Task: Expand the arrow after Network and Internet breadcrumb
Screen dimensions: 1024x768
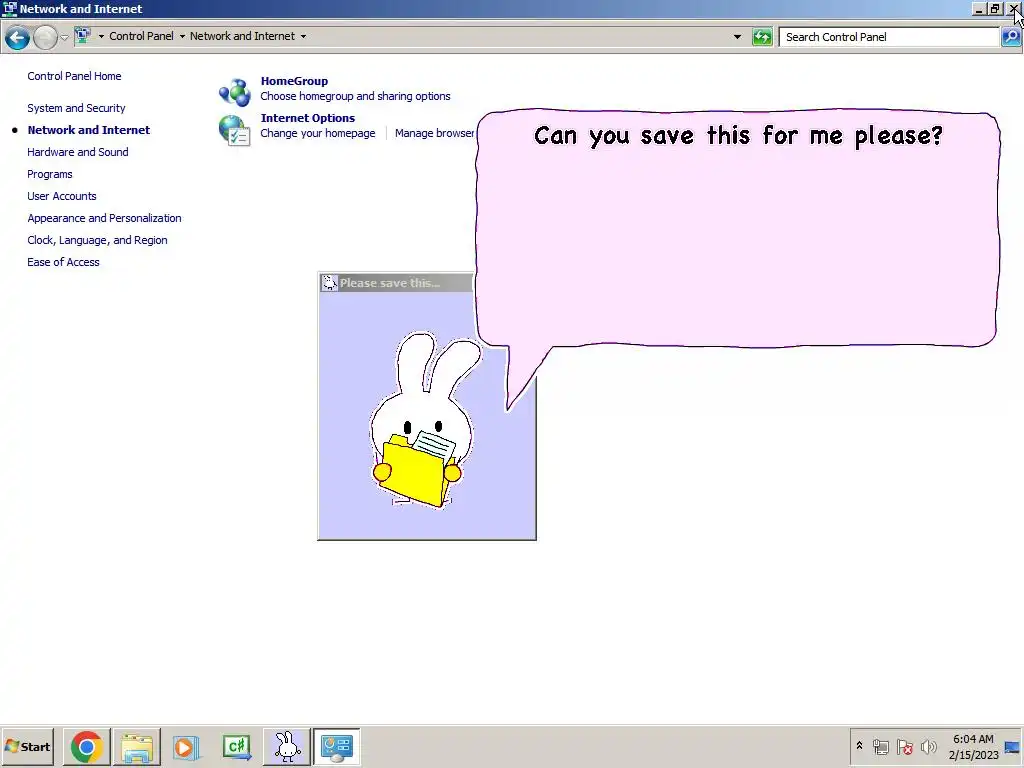Action: (303, 37)
